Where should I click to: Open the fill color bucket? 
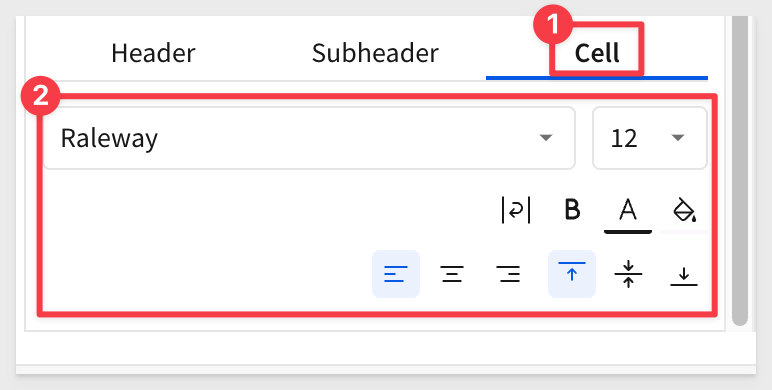coord(684,210)
